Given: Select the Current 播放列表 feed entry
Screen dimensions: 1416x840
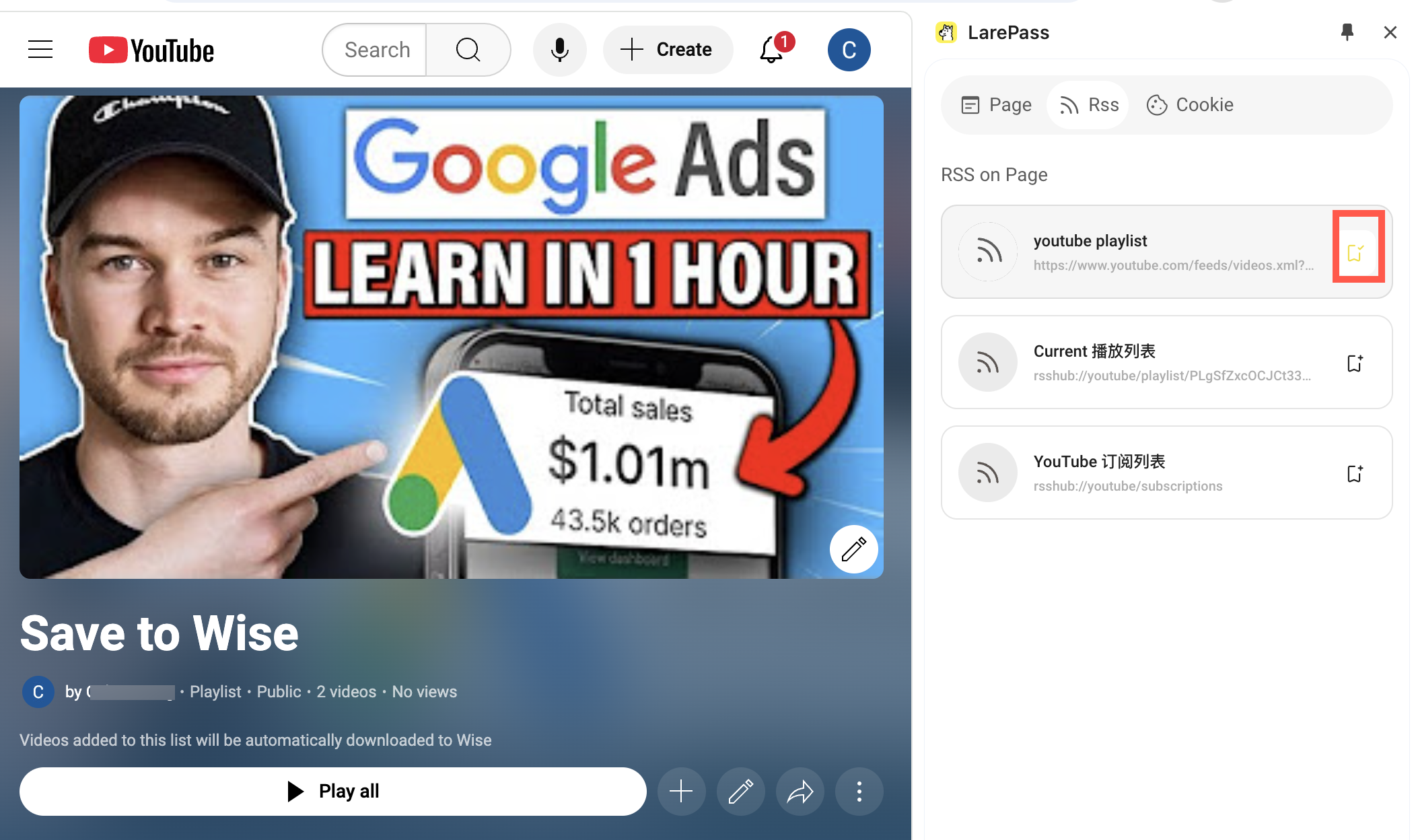Looking at the screenshot, I should coord(1166,362).
